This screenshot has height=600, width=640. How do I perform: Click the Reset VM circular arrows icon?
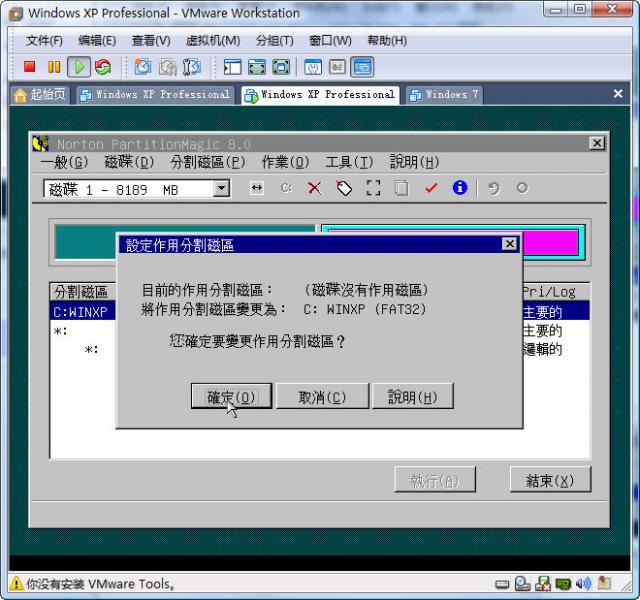point(103,67)
